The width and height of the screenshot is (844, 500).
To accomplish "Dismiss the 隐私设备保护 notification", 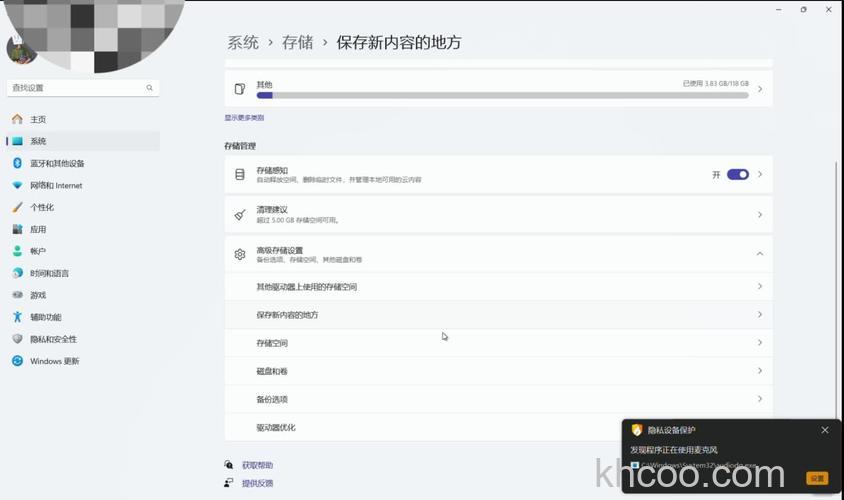I will click(x=825, y=430).
